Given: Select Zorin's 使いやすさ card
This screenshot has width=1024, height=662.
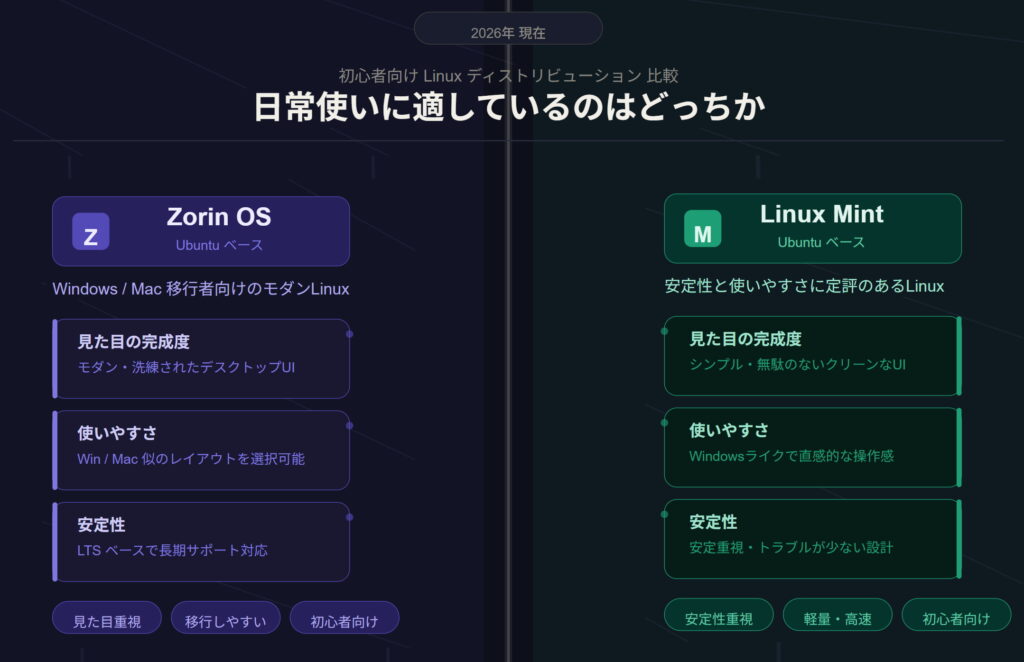Looking at the screenshot, I should (x=202, y=450).
